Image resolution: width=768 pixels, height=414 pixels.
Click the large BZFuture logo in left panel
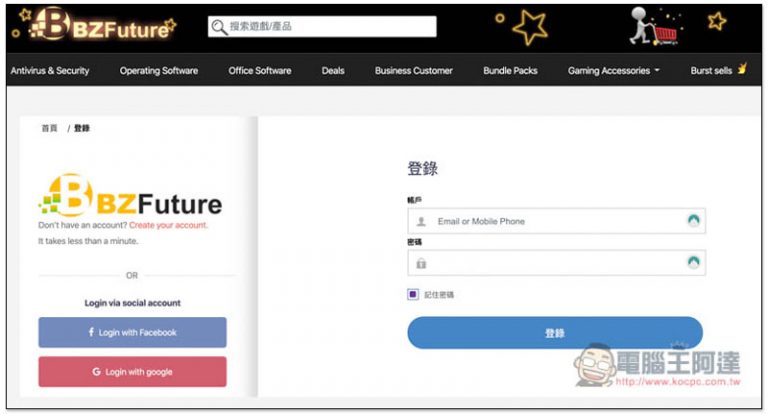(x=130, y=196)
